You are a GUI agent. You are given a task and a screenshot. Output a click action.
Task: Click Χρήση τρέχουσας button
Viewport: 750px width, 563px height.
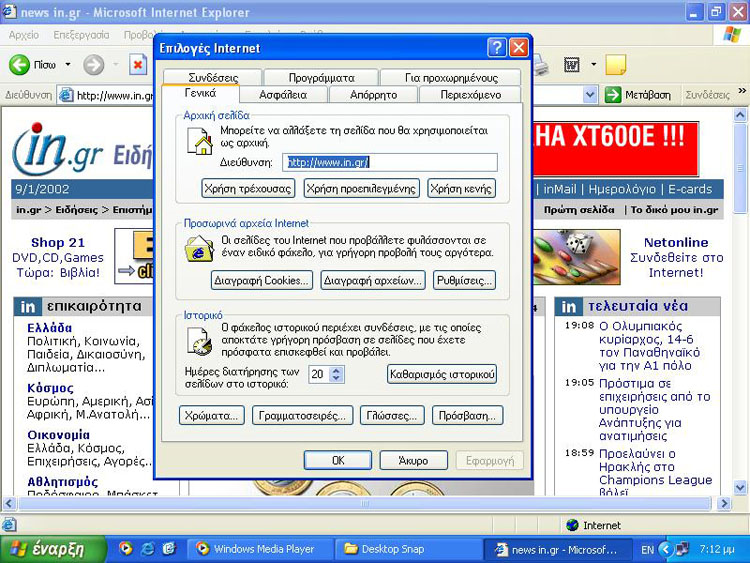pos(248,188)
